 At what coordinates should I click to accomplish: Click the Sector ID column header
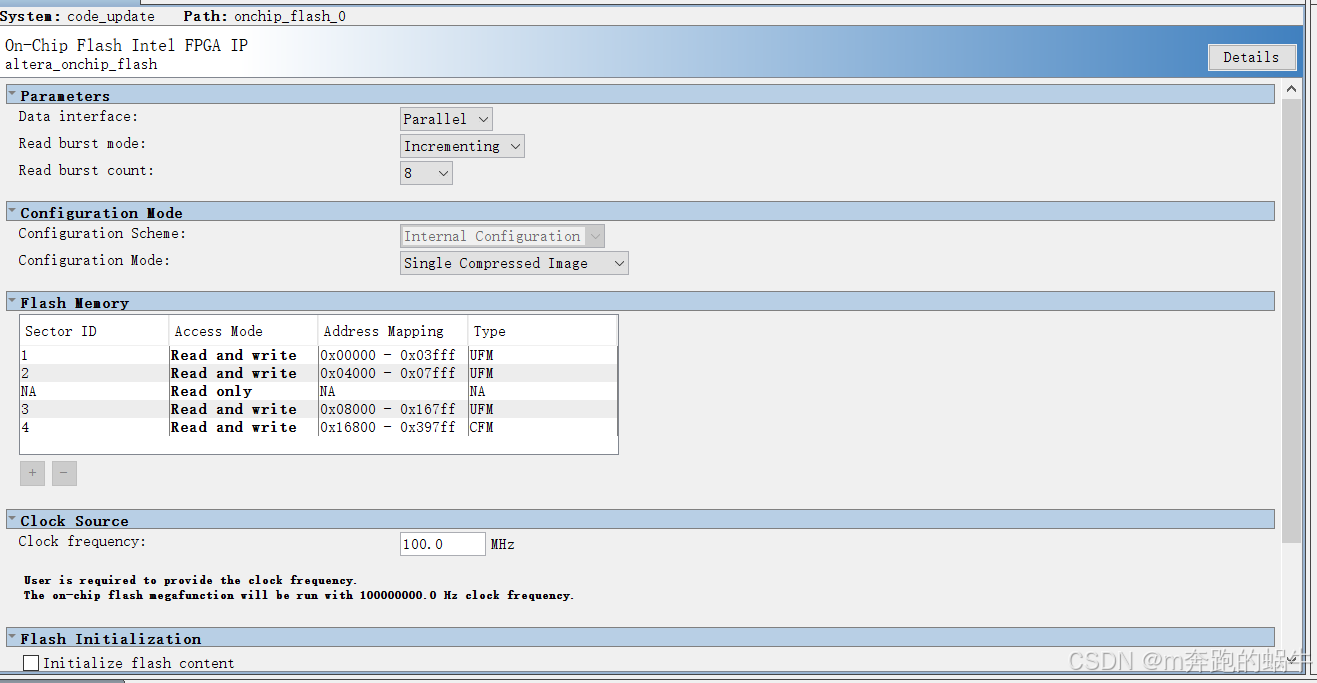click(60, 331)
